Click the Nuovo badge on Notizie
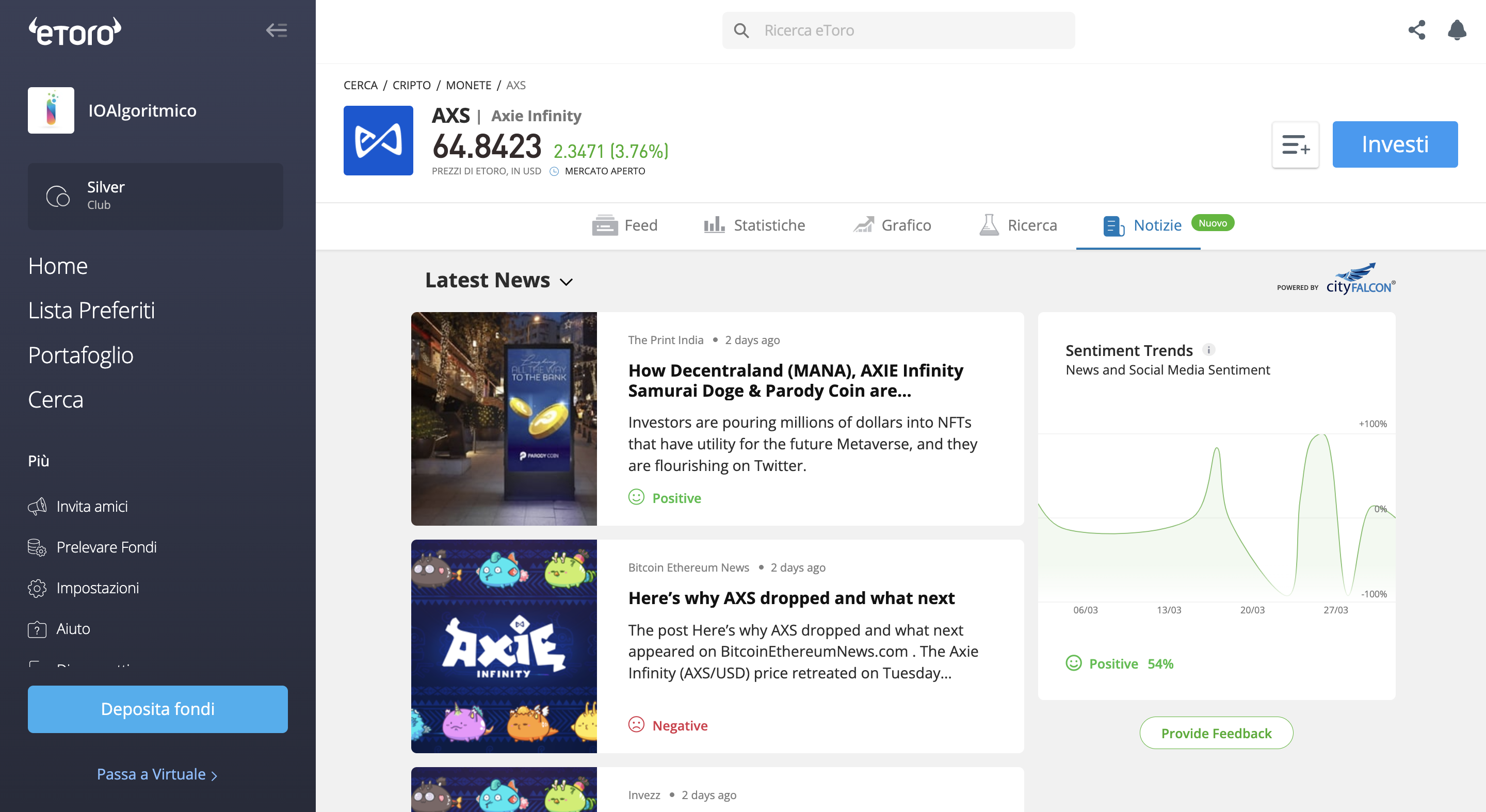Viewport: 1486px width, 812px height. [x=1213, y=223]
